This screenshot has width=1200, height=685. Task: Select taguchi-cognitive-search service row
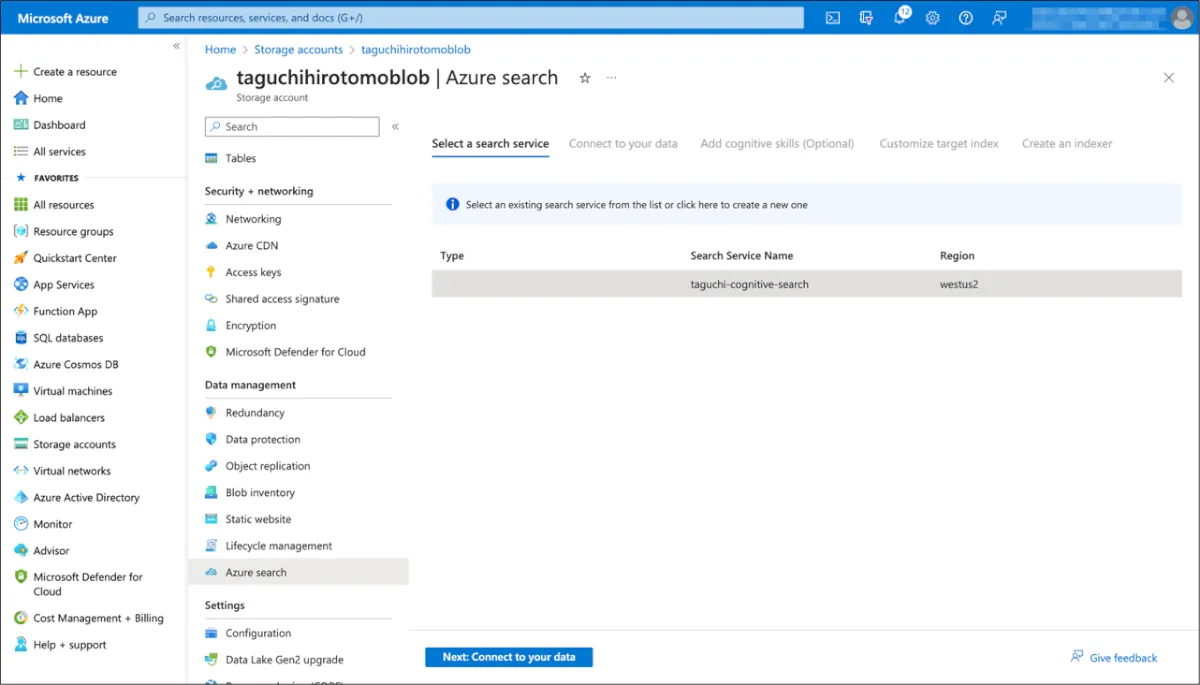pos(749,284)
